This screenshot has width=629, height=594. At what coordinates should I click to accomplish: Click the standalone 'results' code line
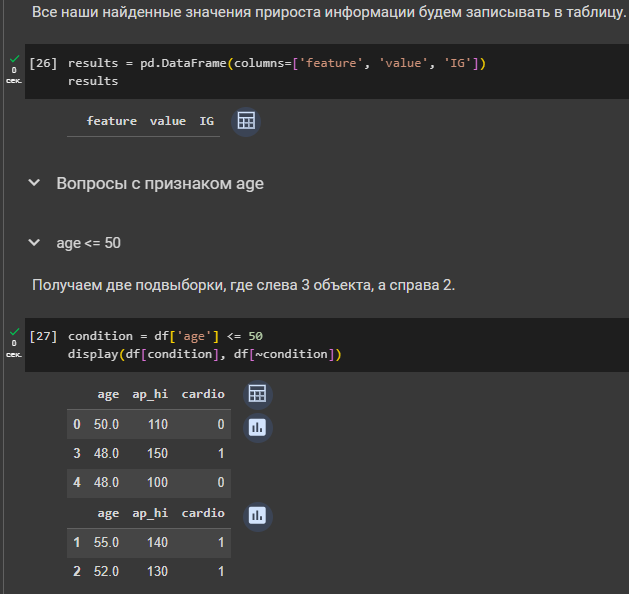(93, 81)
